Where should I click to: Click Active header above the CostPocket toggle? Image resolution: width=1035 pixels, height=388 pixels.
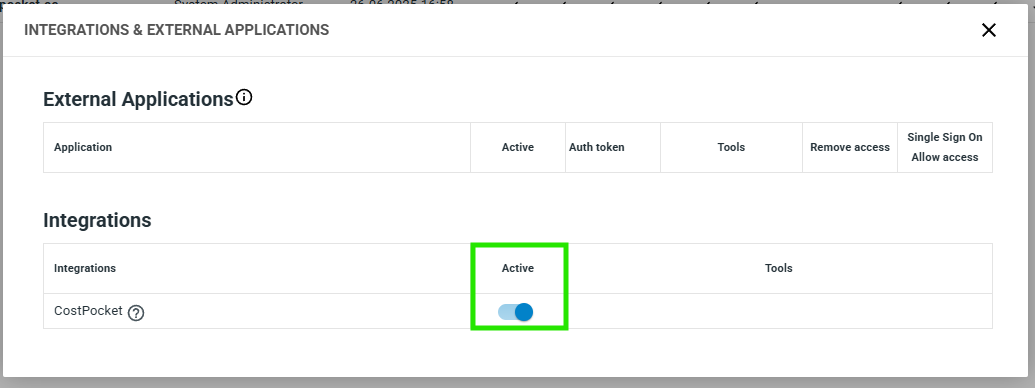pyautogui.click(x=518, y=268)
